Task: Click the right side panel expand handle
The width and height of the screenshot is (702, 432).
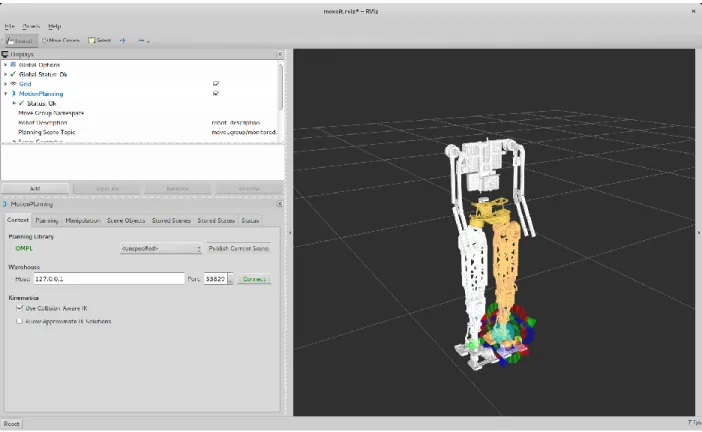Action: 698,233
